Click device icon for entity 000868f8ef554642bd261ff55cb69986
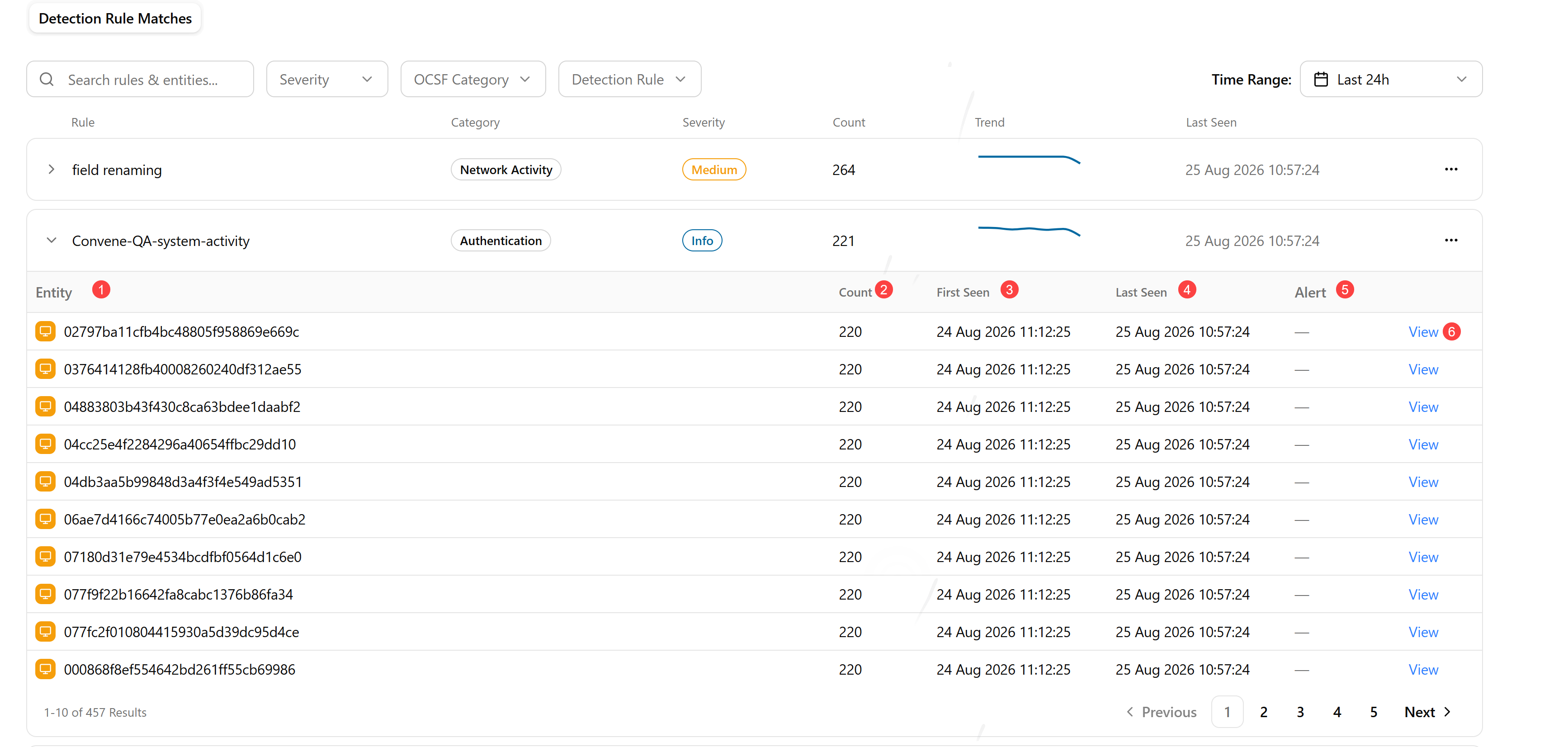This screenshot has height=747, width=1568. pos(45,669)
